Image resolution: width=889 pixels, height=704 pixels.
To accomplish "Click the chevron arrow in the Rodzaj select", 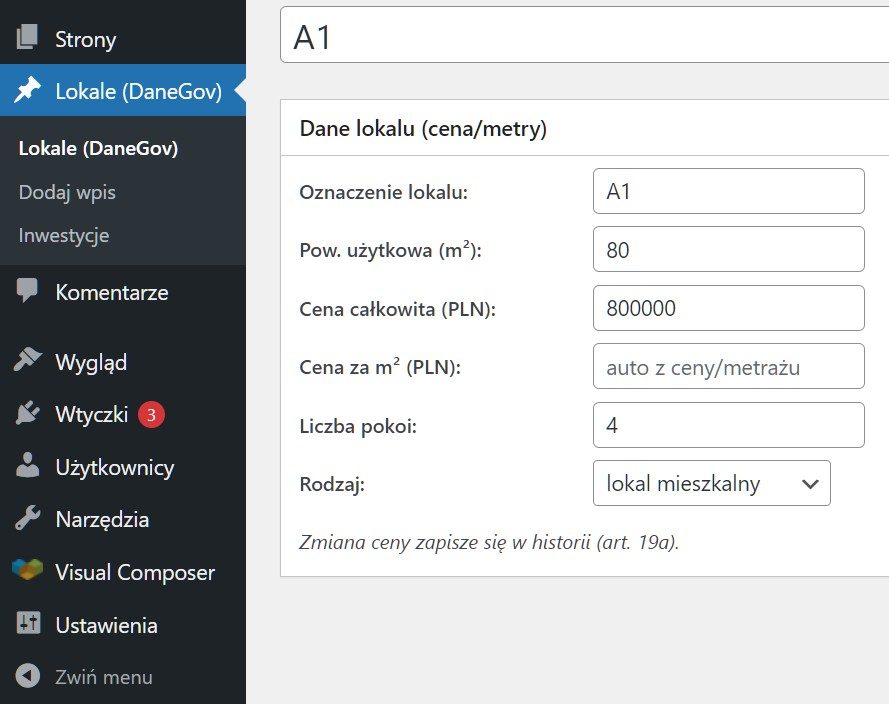I will tap(810, 484).
